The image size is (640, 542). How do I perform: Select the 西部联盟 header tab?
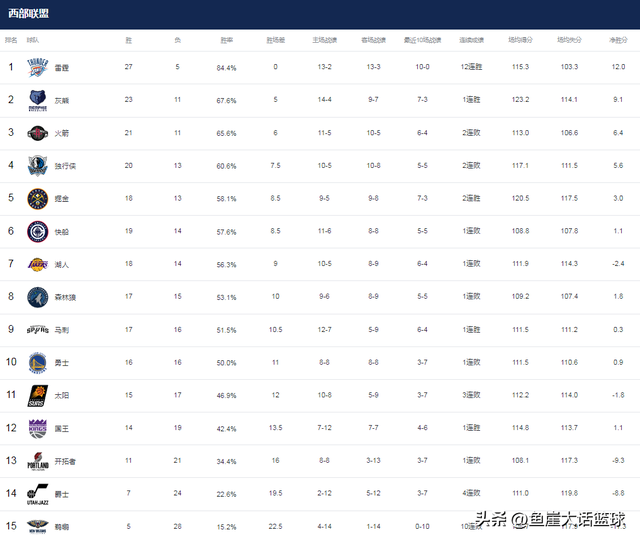pyautogui.click(x=29, y=13)
